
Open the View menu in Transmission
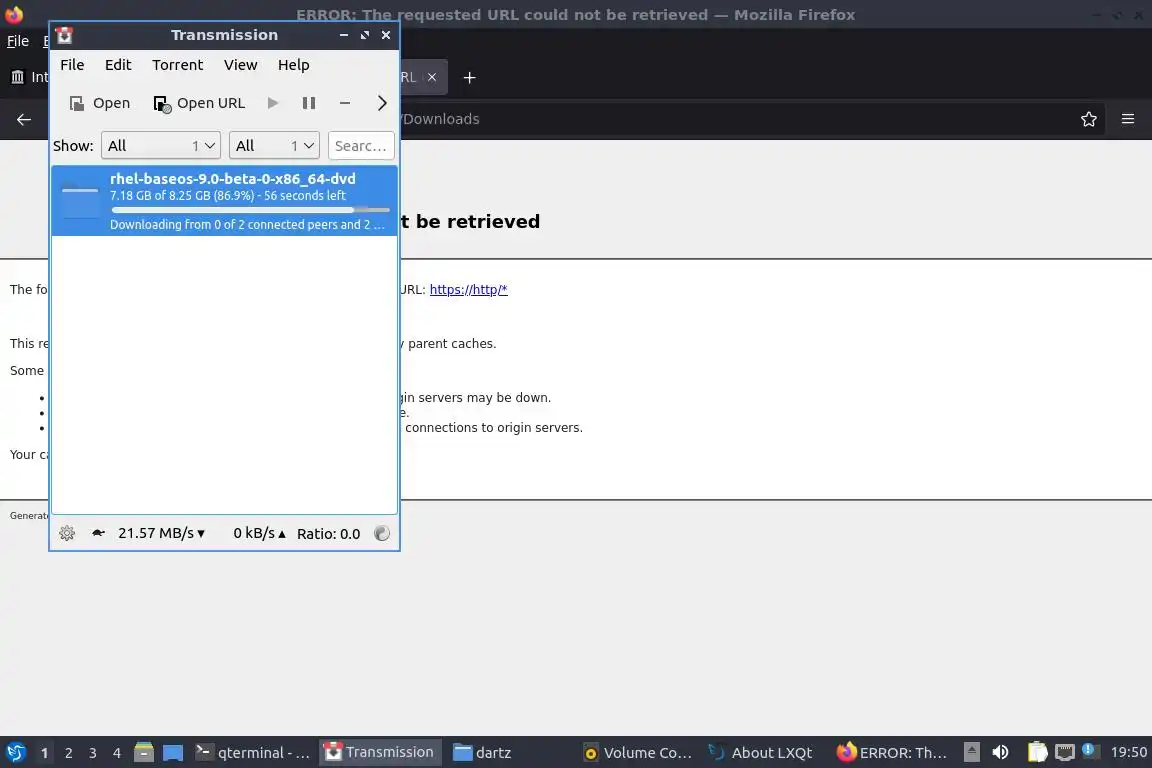tap(240, 65)
